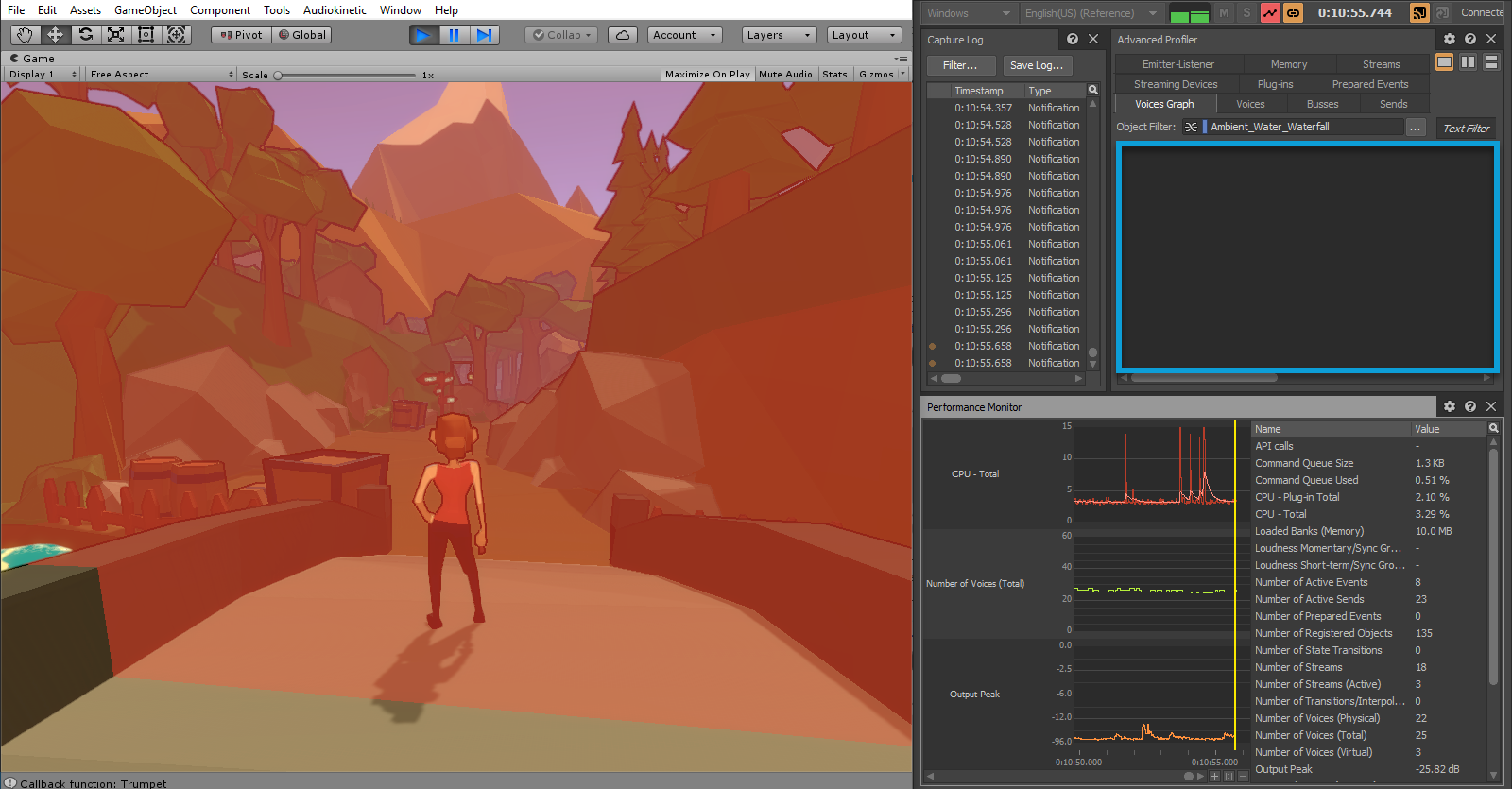This screenshot has height=789, width=1512.
Task: Switch to the Busses tab
Action: [1322, 104]
